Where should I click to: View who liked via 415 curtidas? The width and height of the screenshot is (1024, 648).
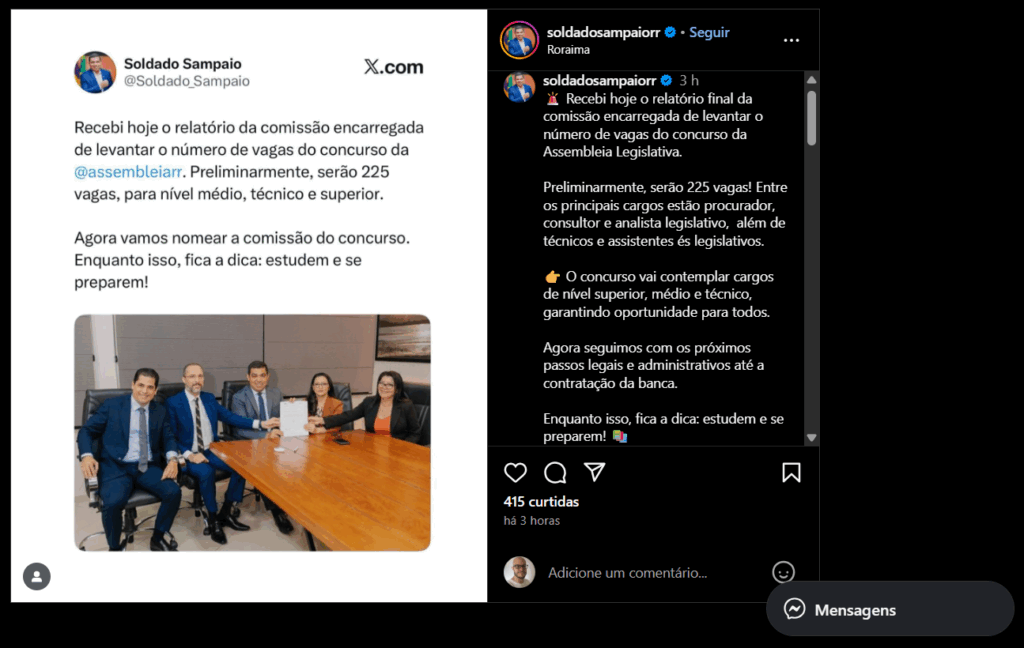click(x=541, y=502)
